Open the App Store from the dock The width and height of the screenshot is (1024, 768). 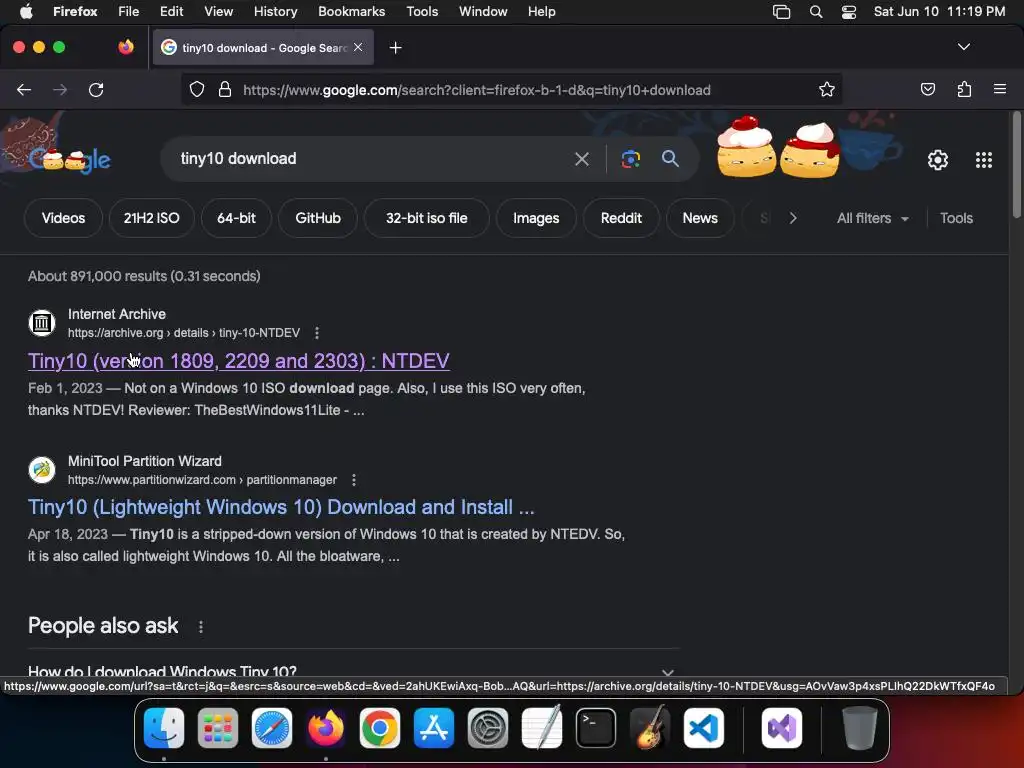pos(434,728)
